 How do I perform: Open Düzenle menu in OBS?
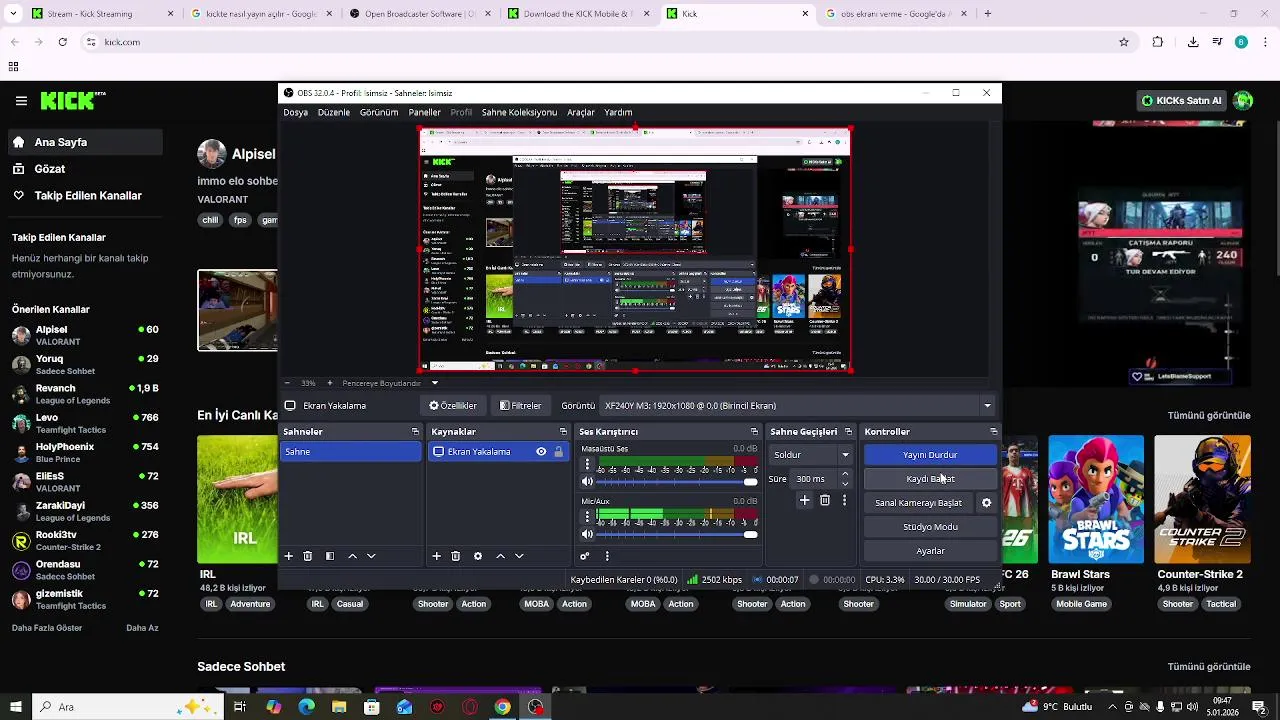334,113
